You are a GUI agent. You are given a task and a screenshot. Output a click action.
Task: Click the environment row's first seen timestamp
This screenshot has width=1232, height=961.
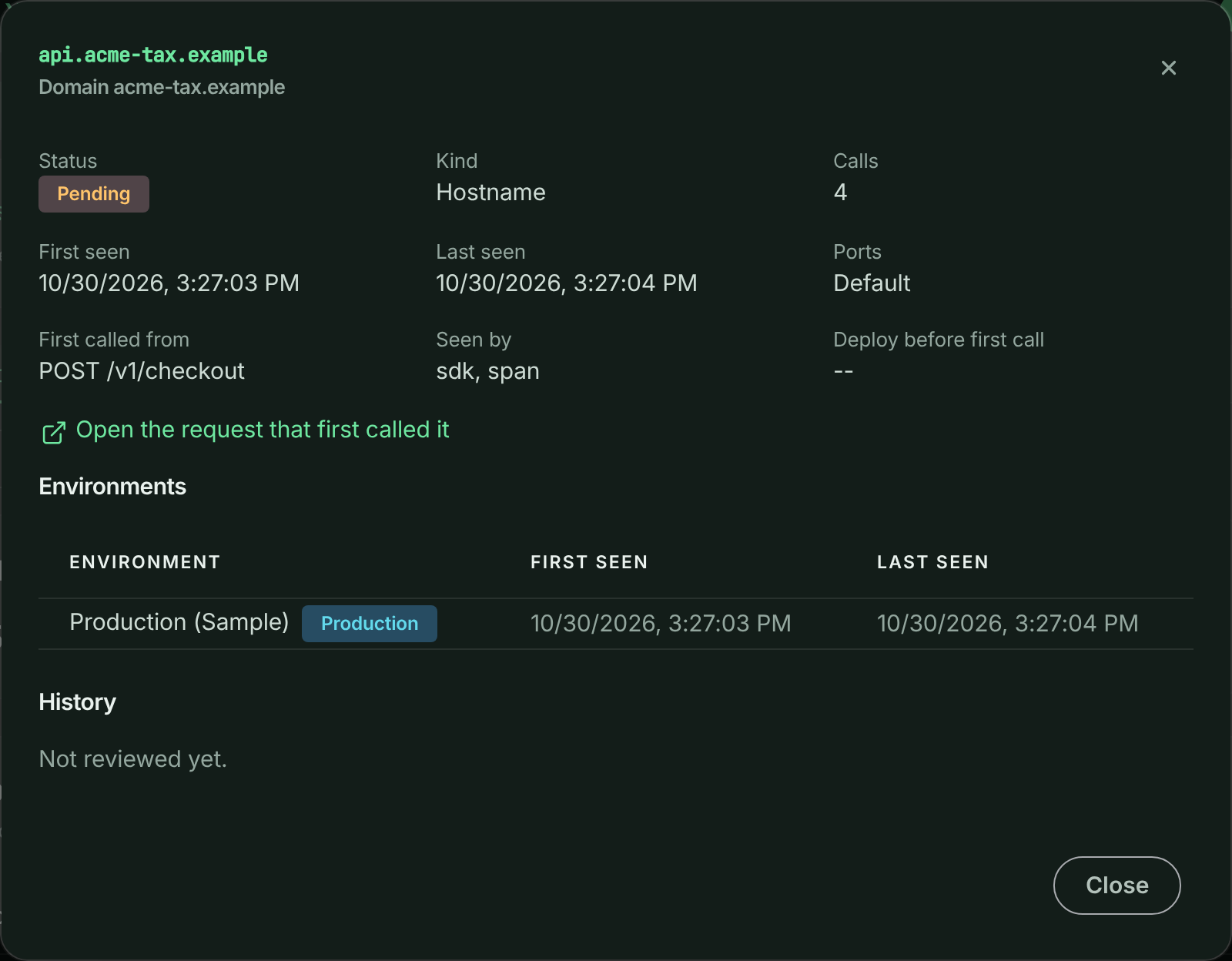661,624
